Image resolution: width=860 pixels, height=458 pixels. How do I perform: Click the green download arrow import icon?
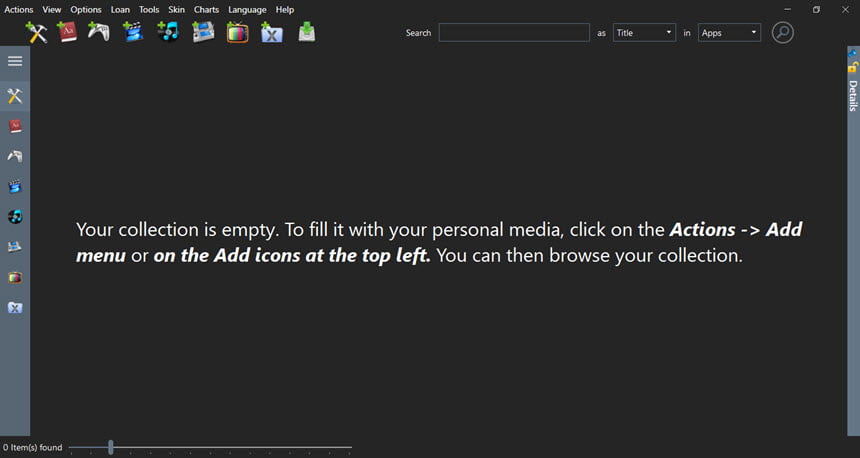coord(307,32)
